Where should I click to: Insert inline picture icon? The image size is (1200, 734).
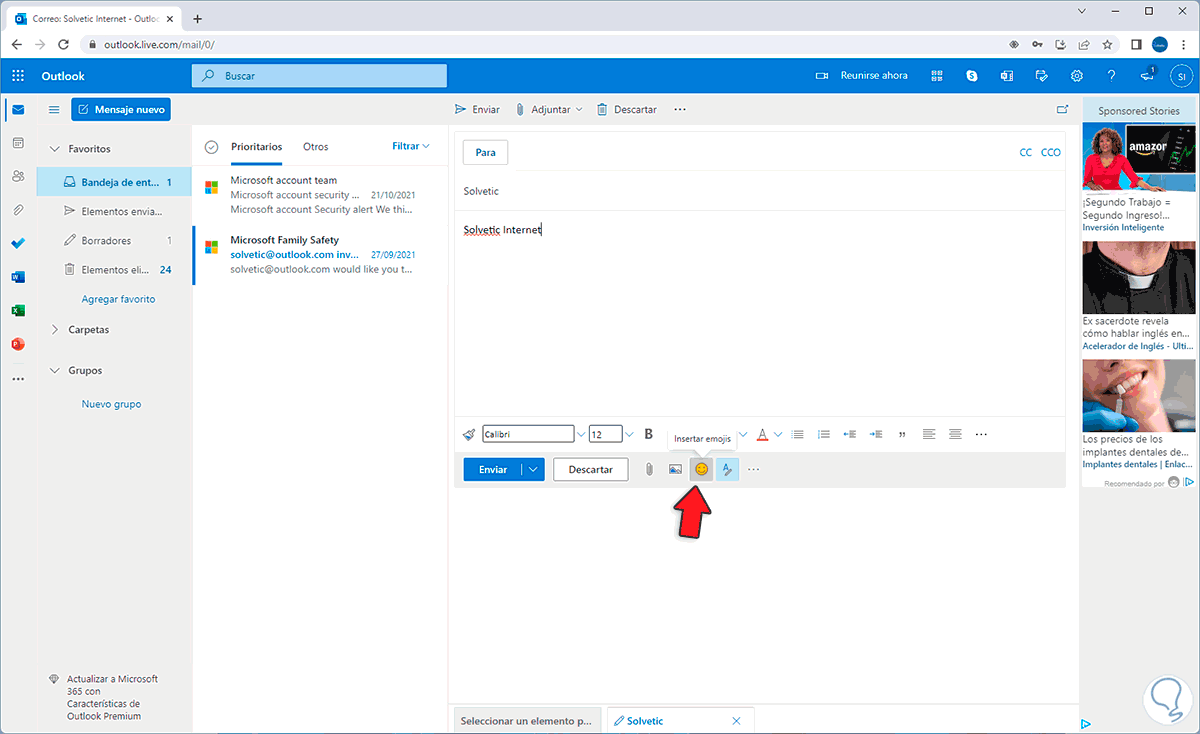[x=675, y=469]
